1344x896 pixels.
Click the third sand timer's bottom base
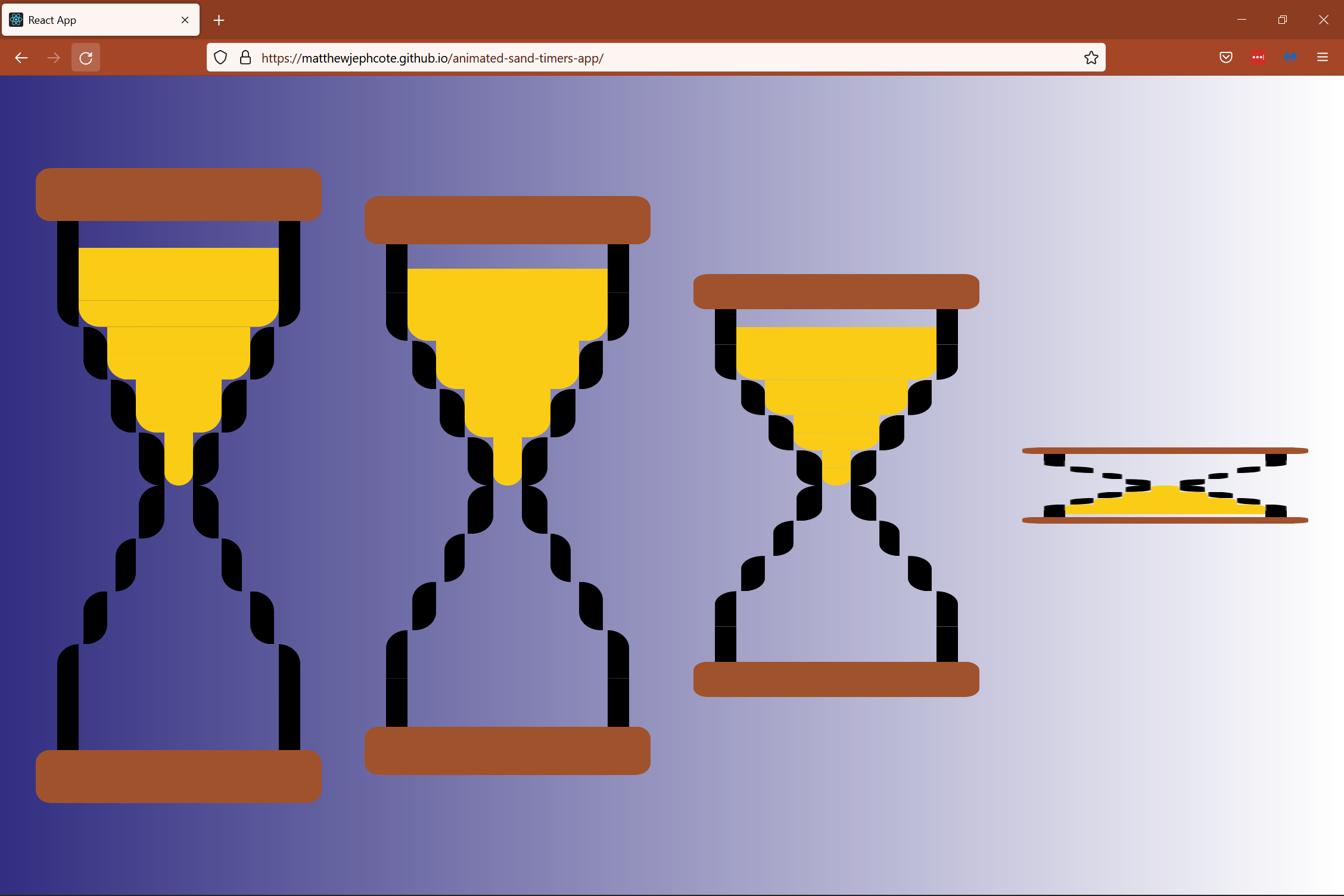point(836,679)
